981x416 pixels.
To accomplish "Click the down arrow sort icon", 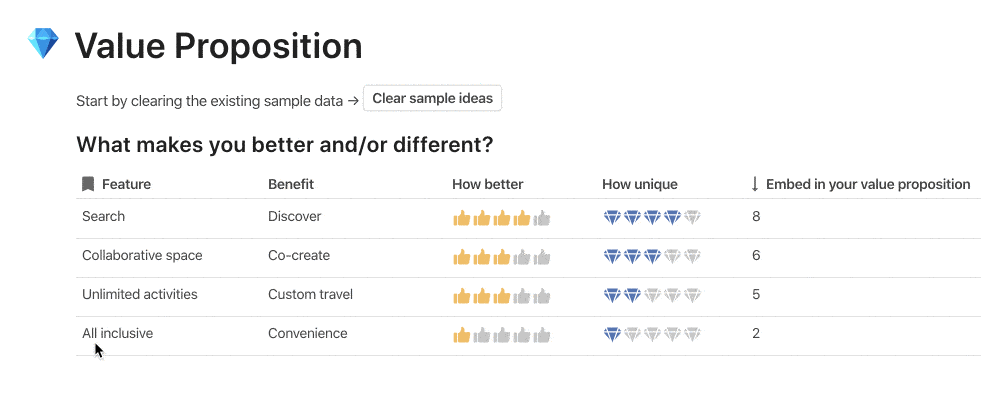I will [x=755, y=184].
